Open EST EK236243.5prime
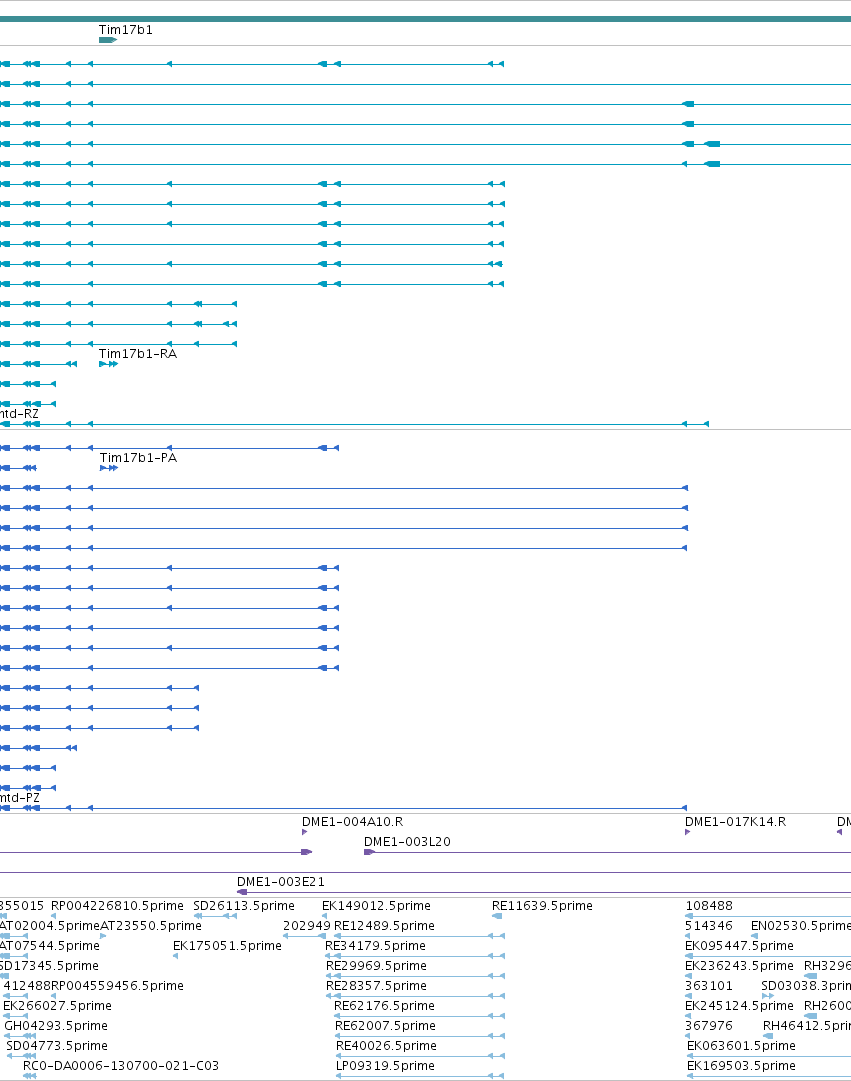 [739, 966]
